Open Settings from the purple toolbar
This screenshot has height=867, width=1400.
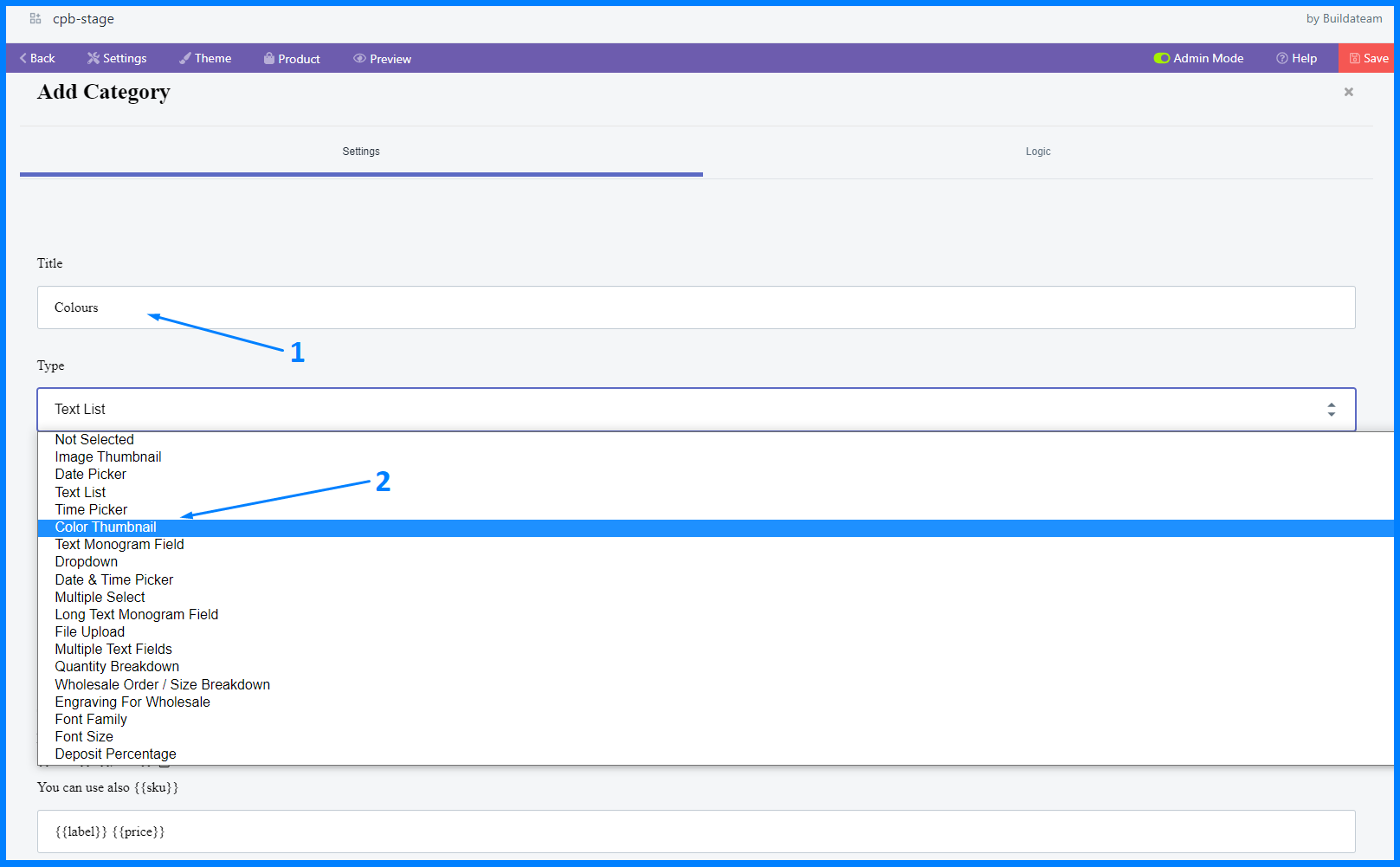pos(117,58)
